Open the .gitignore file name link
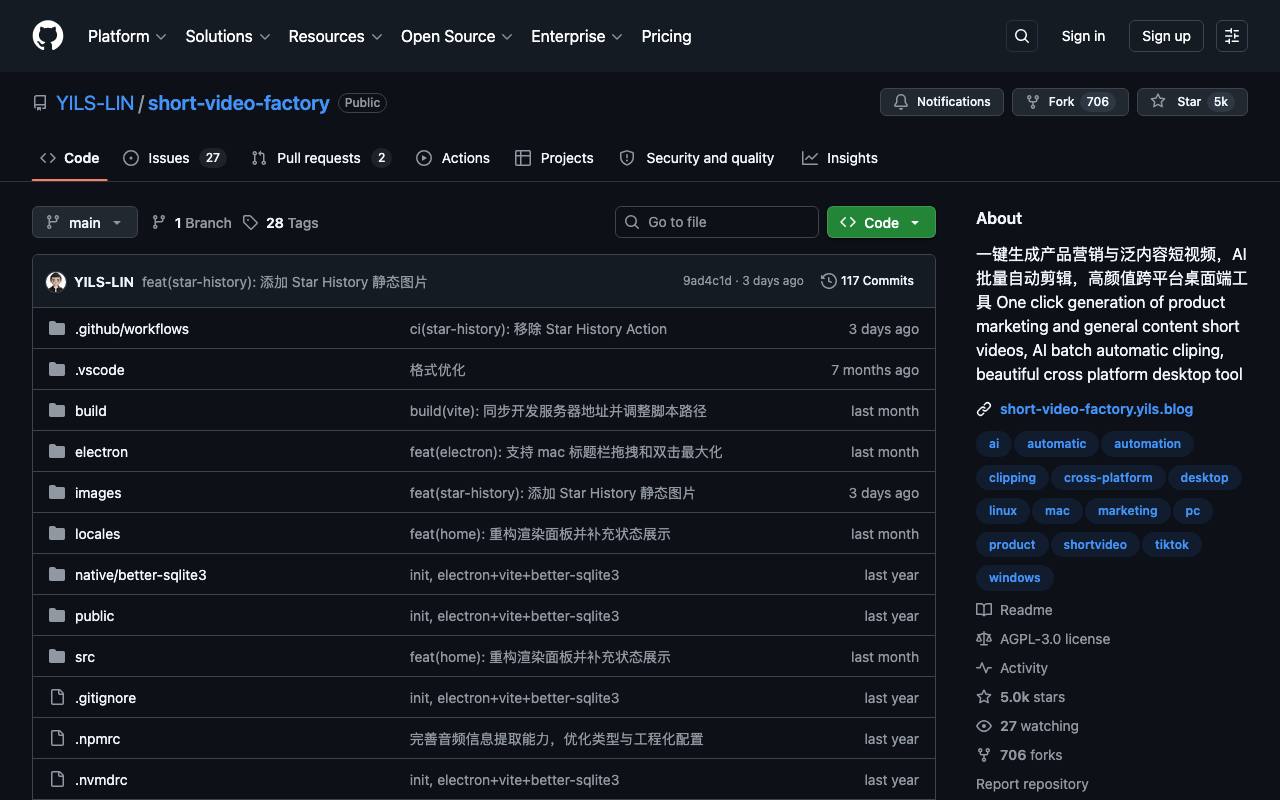Viewport: 1280px width, 800px height. click(105, 698)
